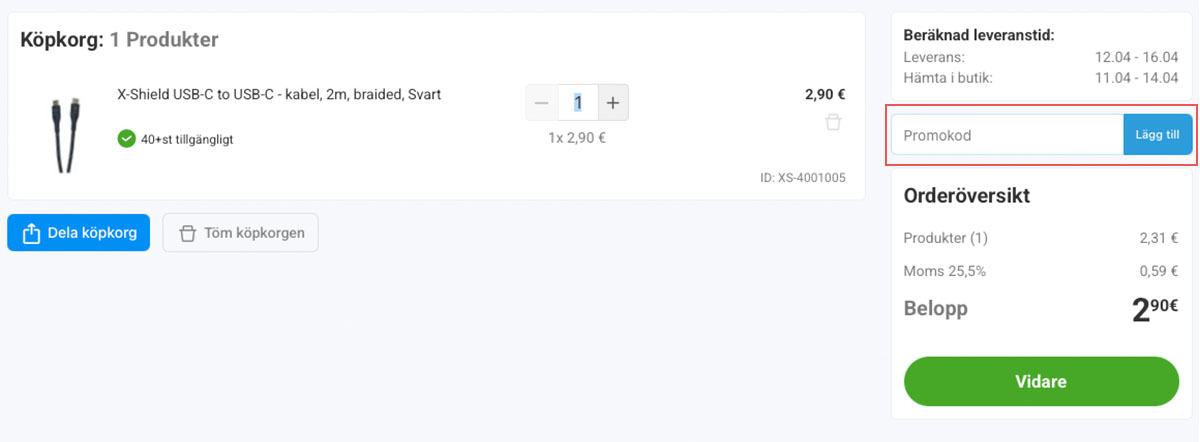Image resolution: width=1200 pixels, height=442 pixels.
Task: Click the trash icon on Töm köpkorgen
Action: (x=186, y=233)
